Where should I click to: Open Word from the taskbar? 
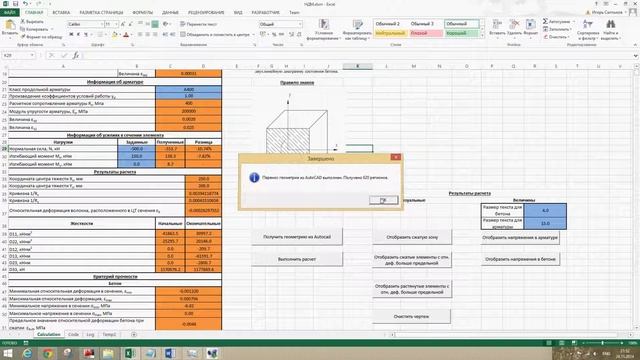pyautogui.click(x=170, y=353)
